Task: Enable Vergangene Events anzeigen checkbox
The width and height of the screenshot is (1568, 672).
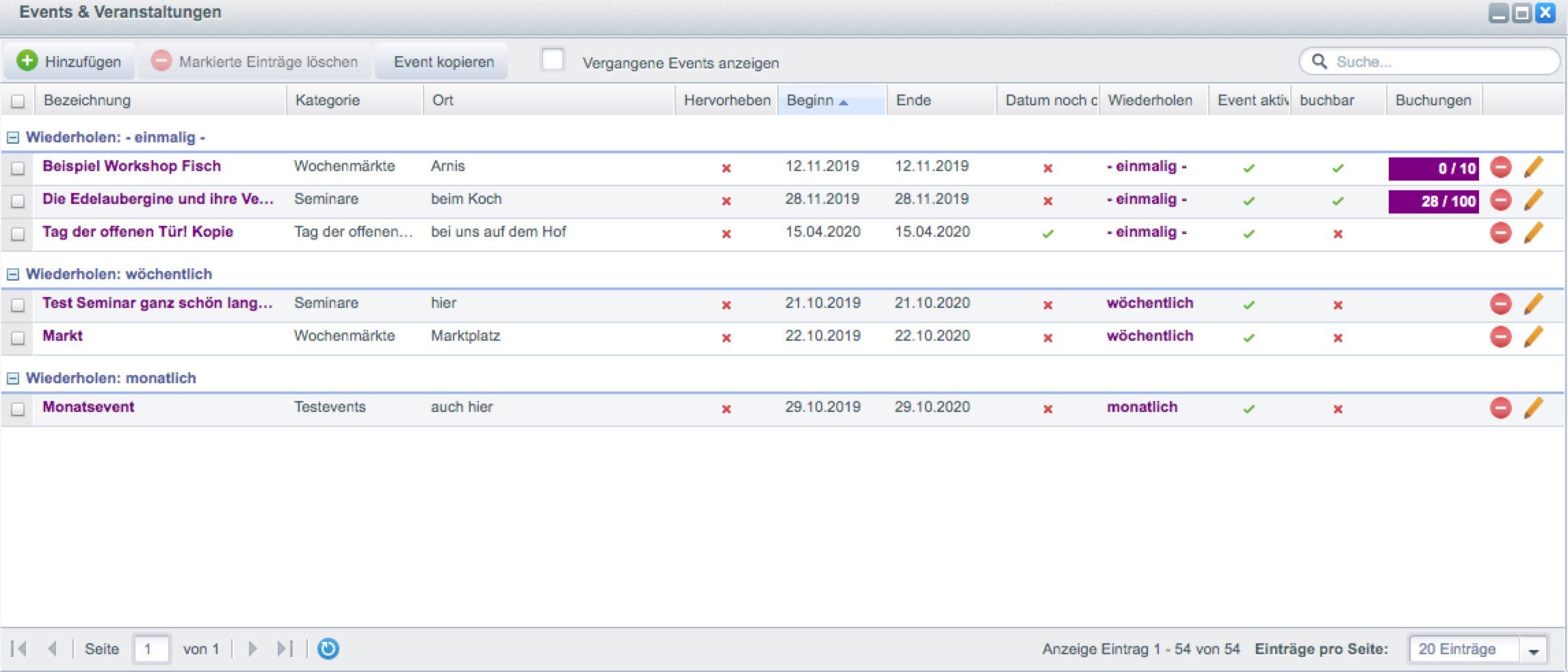Action: point(552,60)
